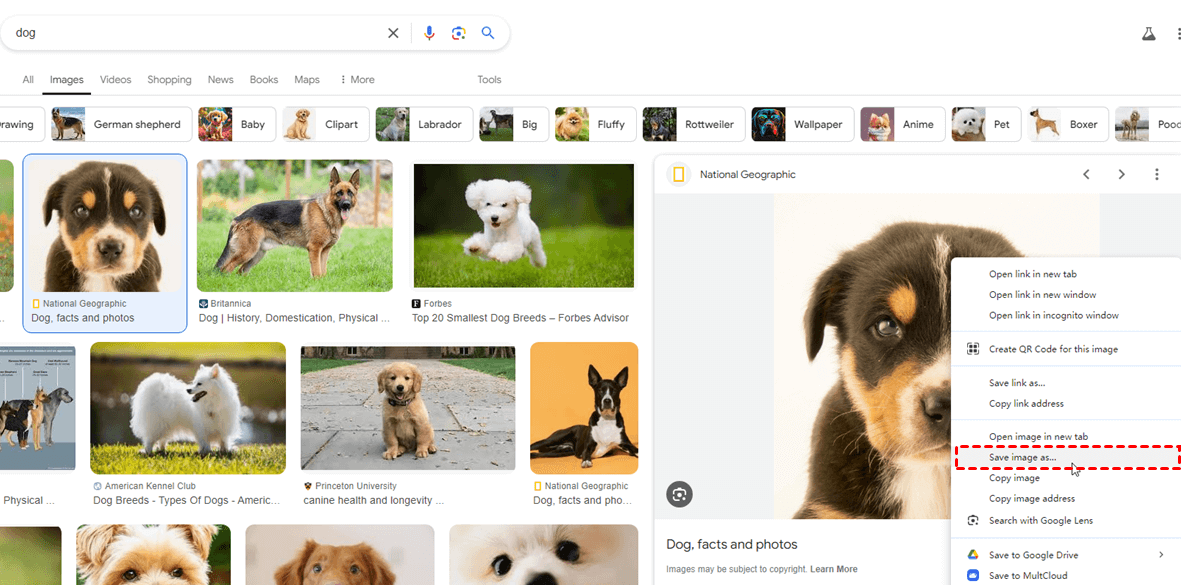Click the Learn More copyright link
The height and width of the screenshot is (585, 1181).
pos(834,569)
